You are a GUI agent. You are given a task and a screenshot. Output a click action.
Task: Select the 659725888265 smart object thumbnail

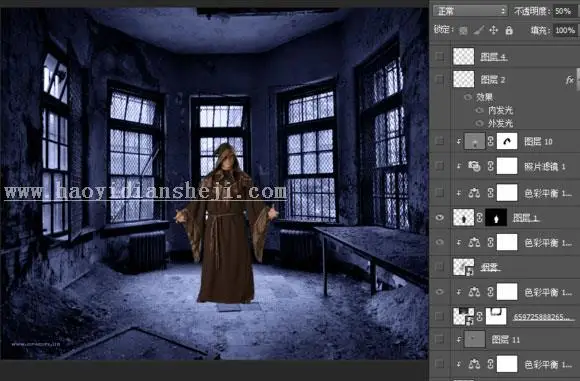463,317
